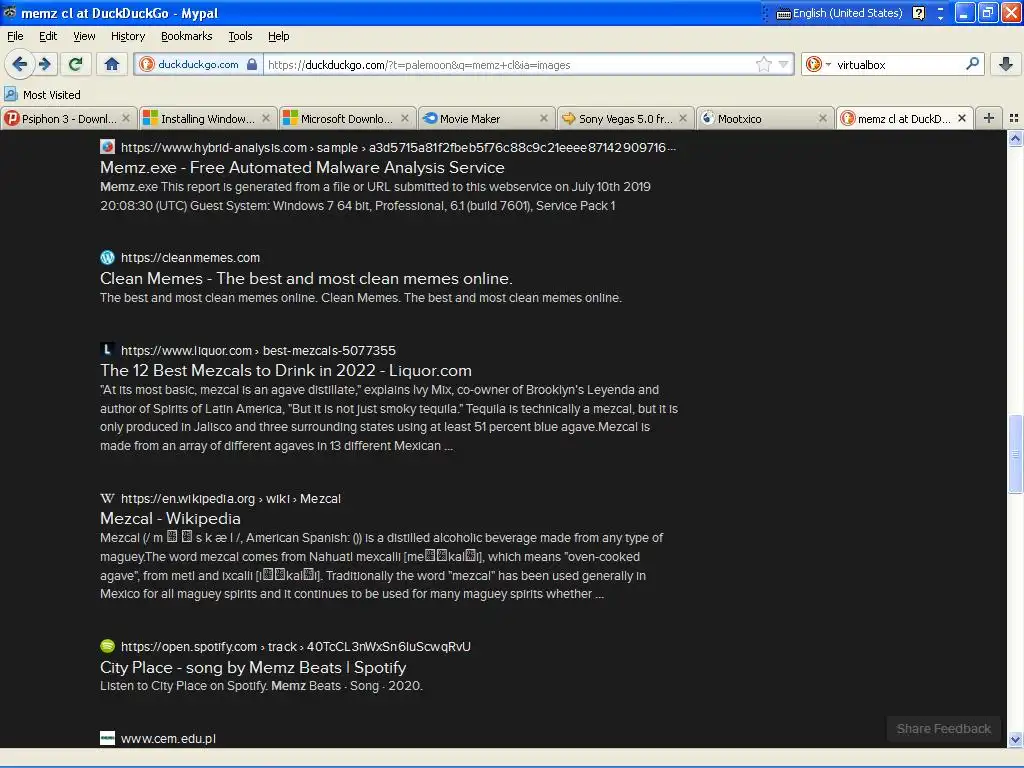This screenshot has width=1024, height=768.
Task: Open the View menu
Action: point(84,37)
